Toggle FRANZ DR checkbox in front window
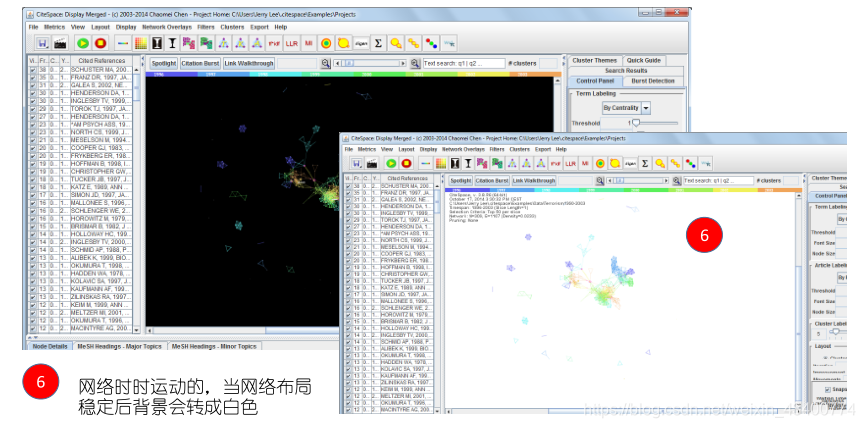The height and width of the screenshot is (428, 865). (x=348, y=194)
